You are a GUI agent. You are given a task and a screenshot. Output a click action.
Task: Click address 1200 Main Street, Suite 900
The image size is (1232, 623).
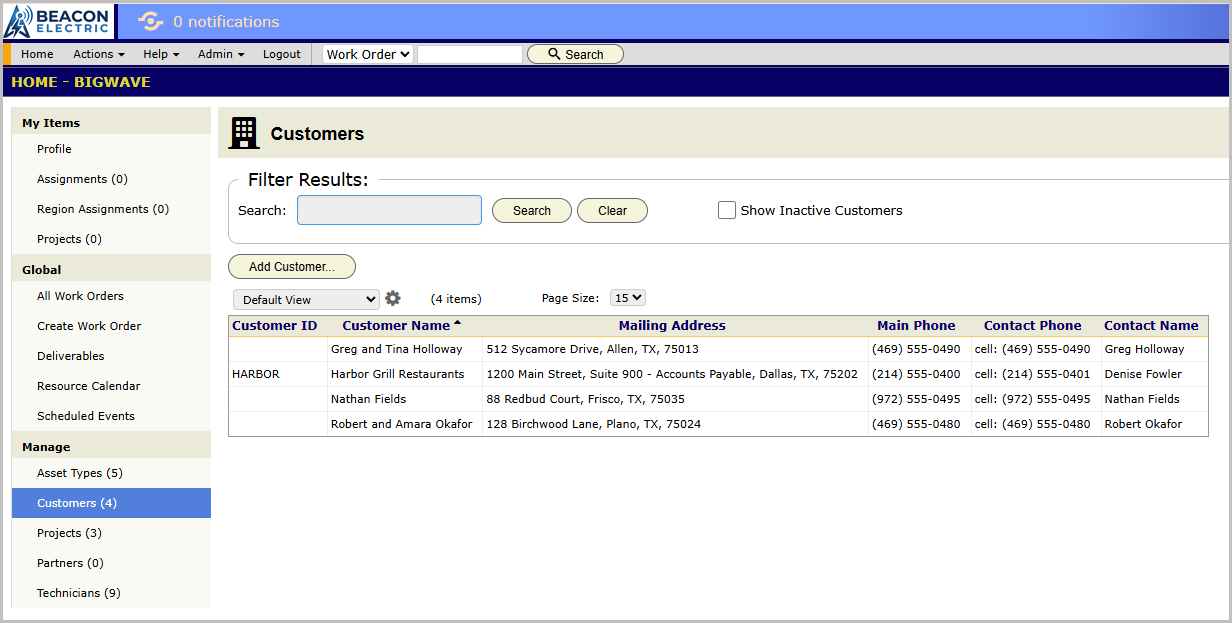672,374
